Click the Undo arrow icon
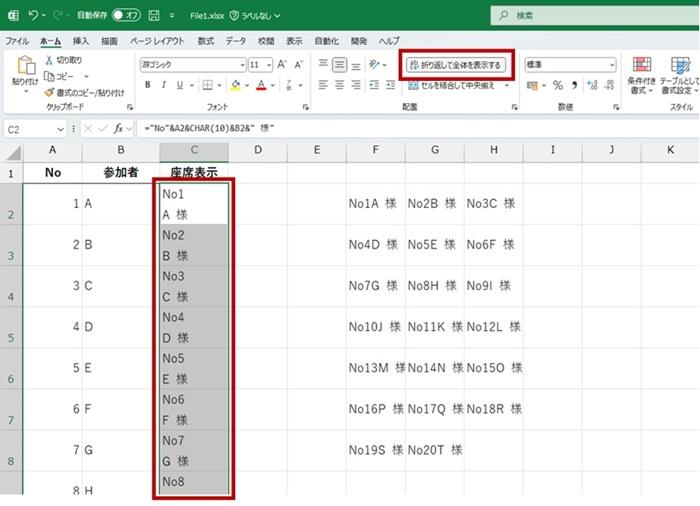 [x=33, y=15]
